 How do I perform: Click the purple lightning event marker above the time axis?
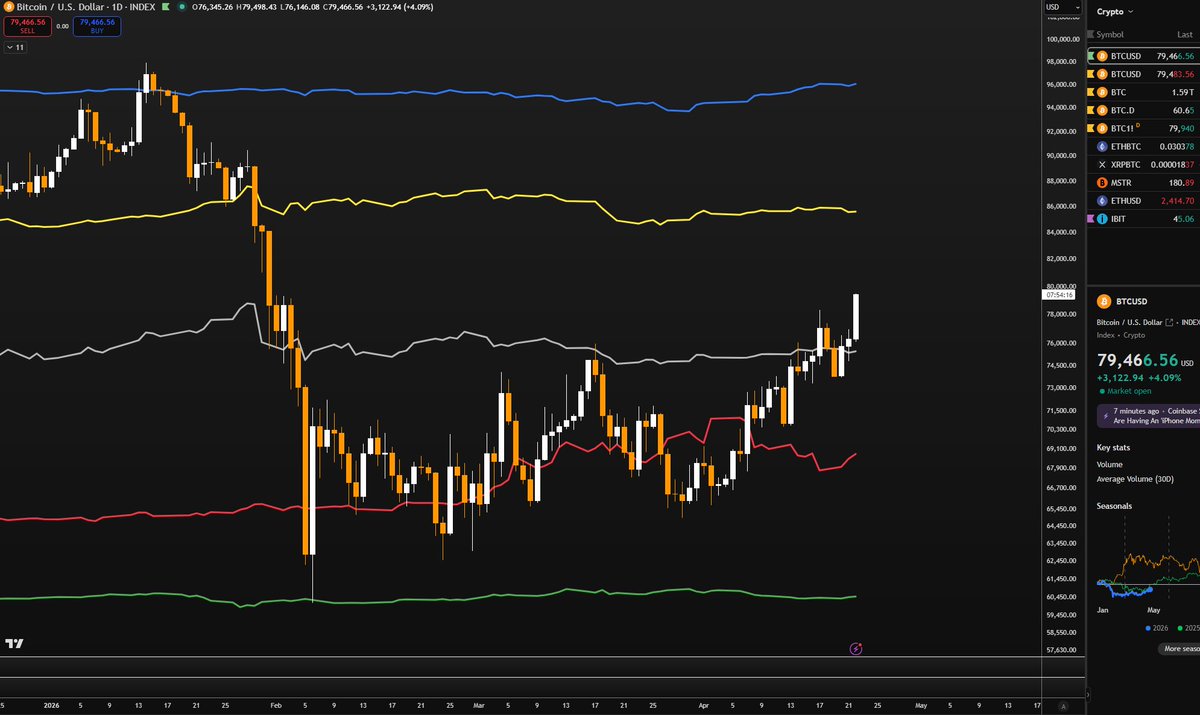pyautogui.click(x=856, y=648)
